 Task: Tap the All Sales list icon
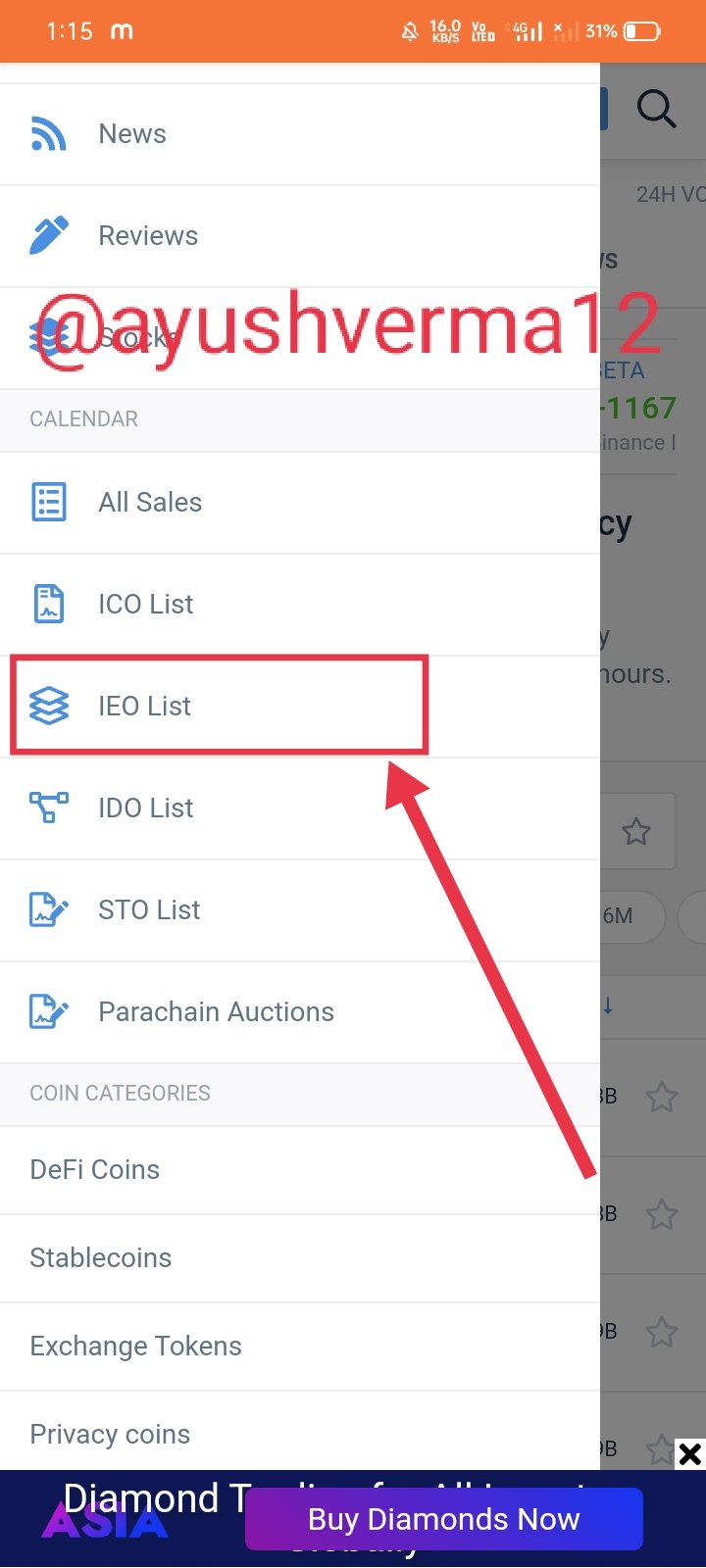49,502
